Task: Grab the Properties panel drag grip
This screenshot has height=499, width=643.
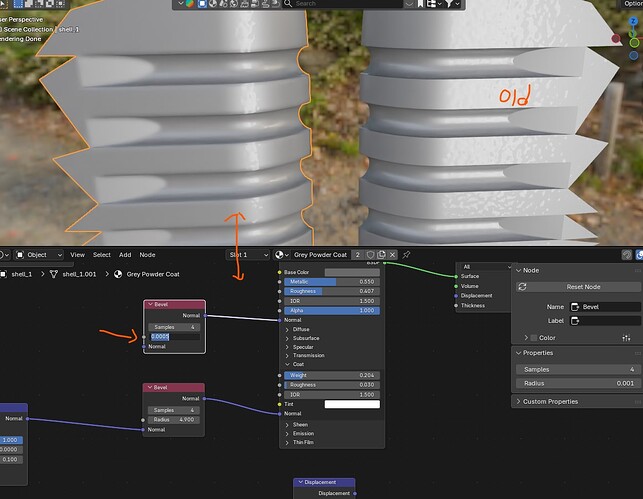Action: [638, 353]
